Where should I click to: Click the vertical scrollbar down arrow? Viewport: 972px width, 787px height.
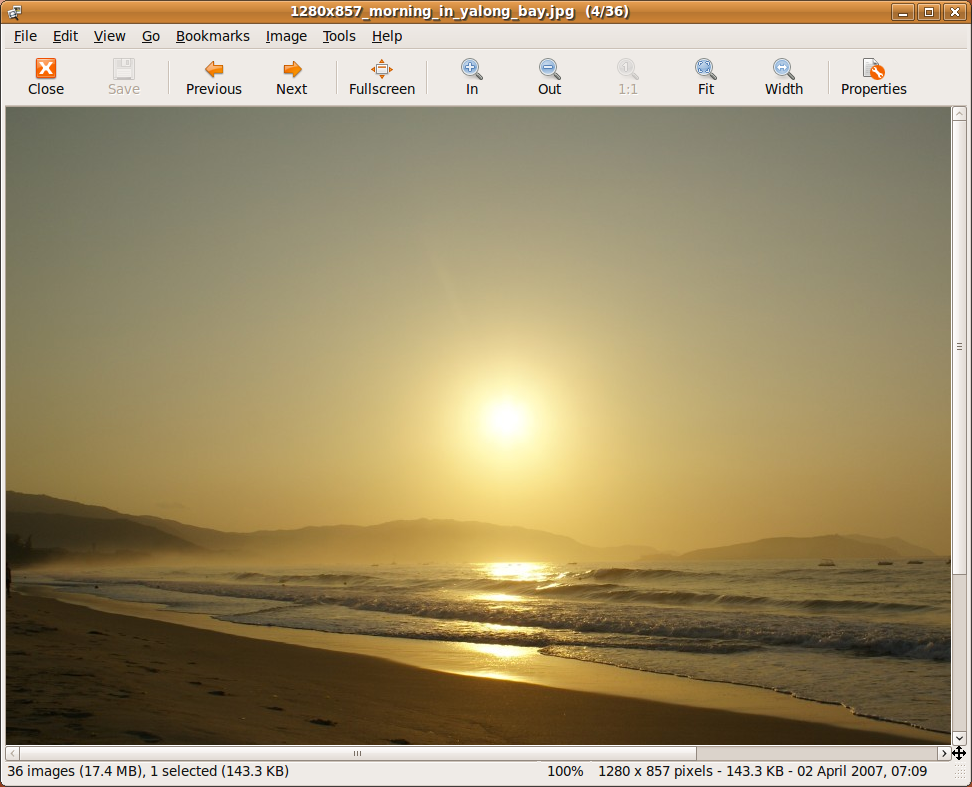tap(959, 738)
